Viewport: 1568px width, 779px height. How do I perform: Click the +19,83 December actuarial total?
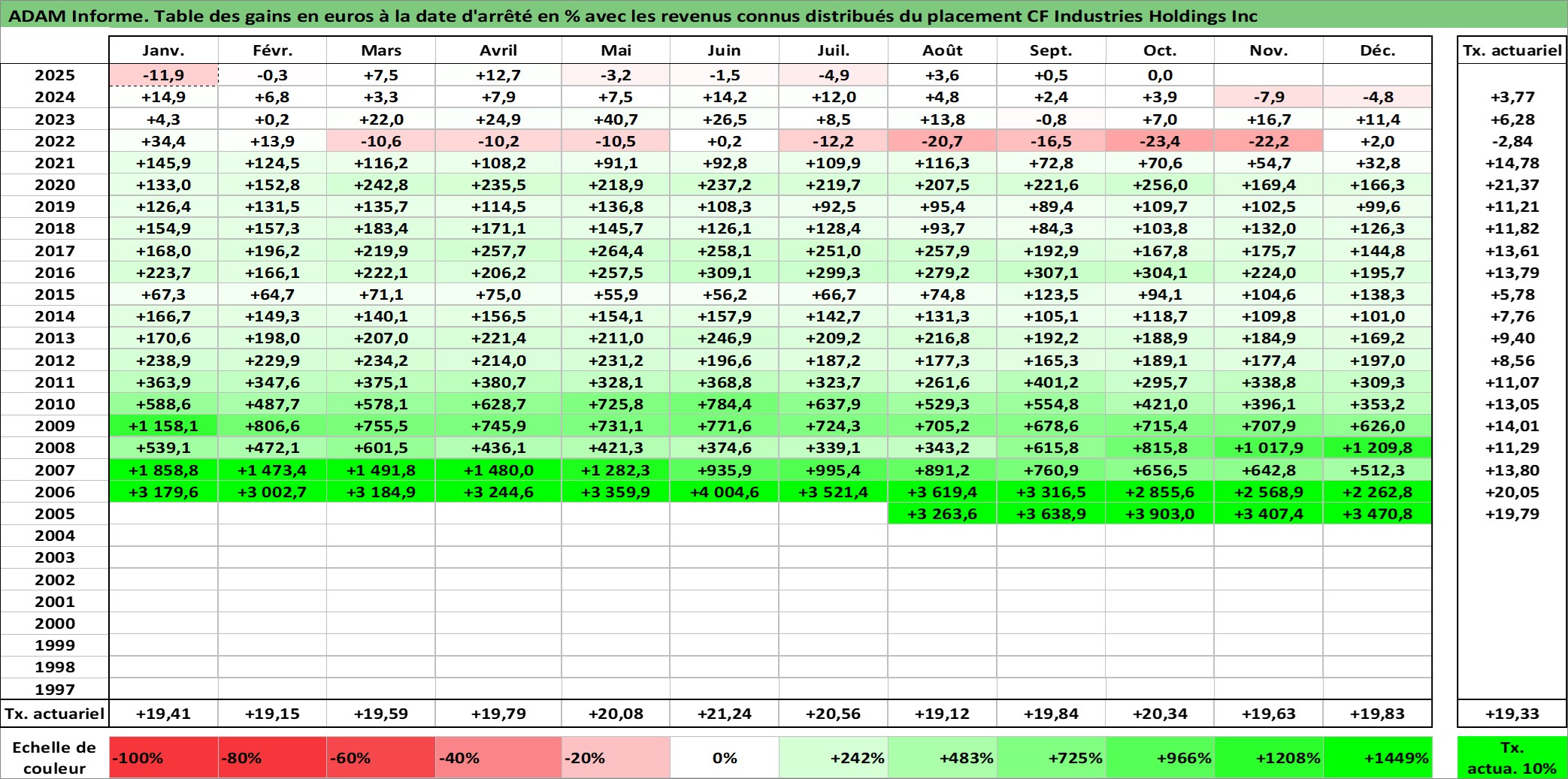click(x=1377, y=714)
